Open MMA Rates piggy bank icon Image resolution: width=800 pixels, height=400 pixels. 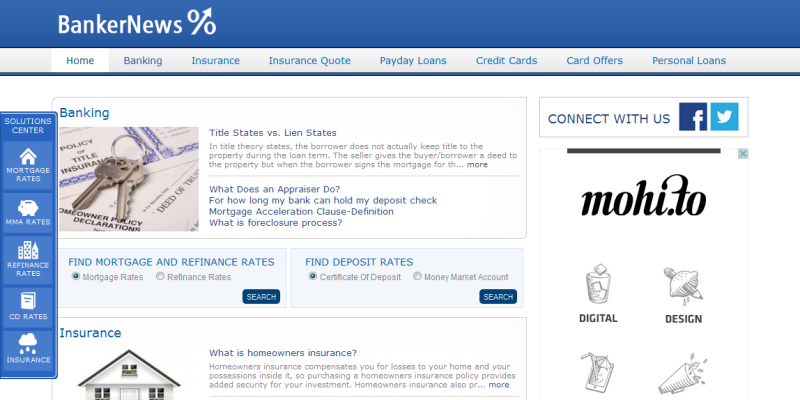[x=28, y=208]
